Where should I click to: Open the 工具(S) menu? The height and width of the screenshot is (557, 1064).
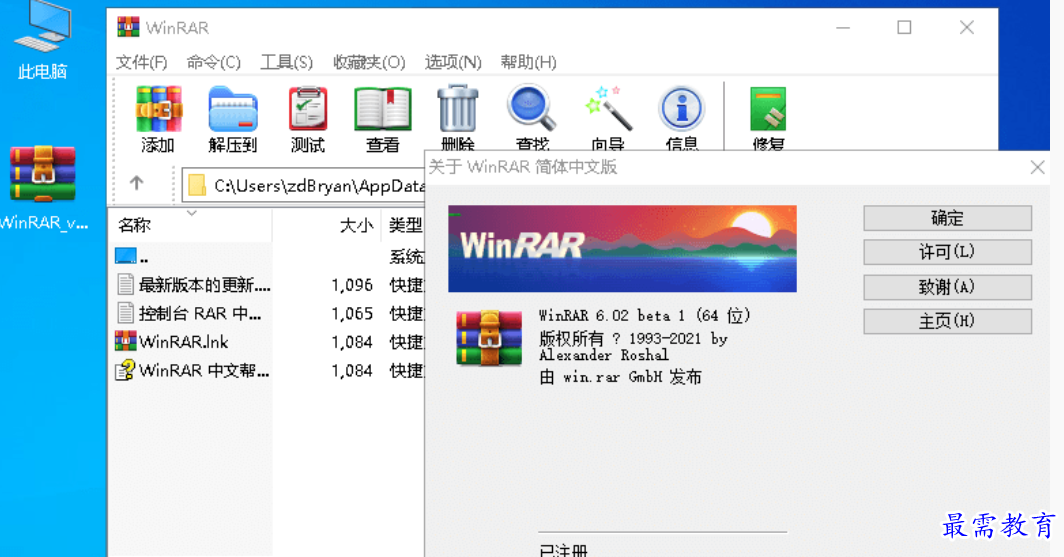point(286,62)
